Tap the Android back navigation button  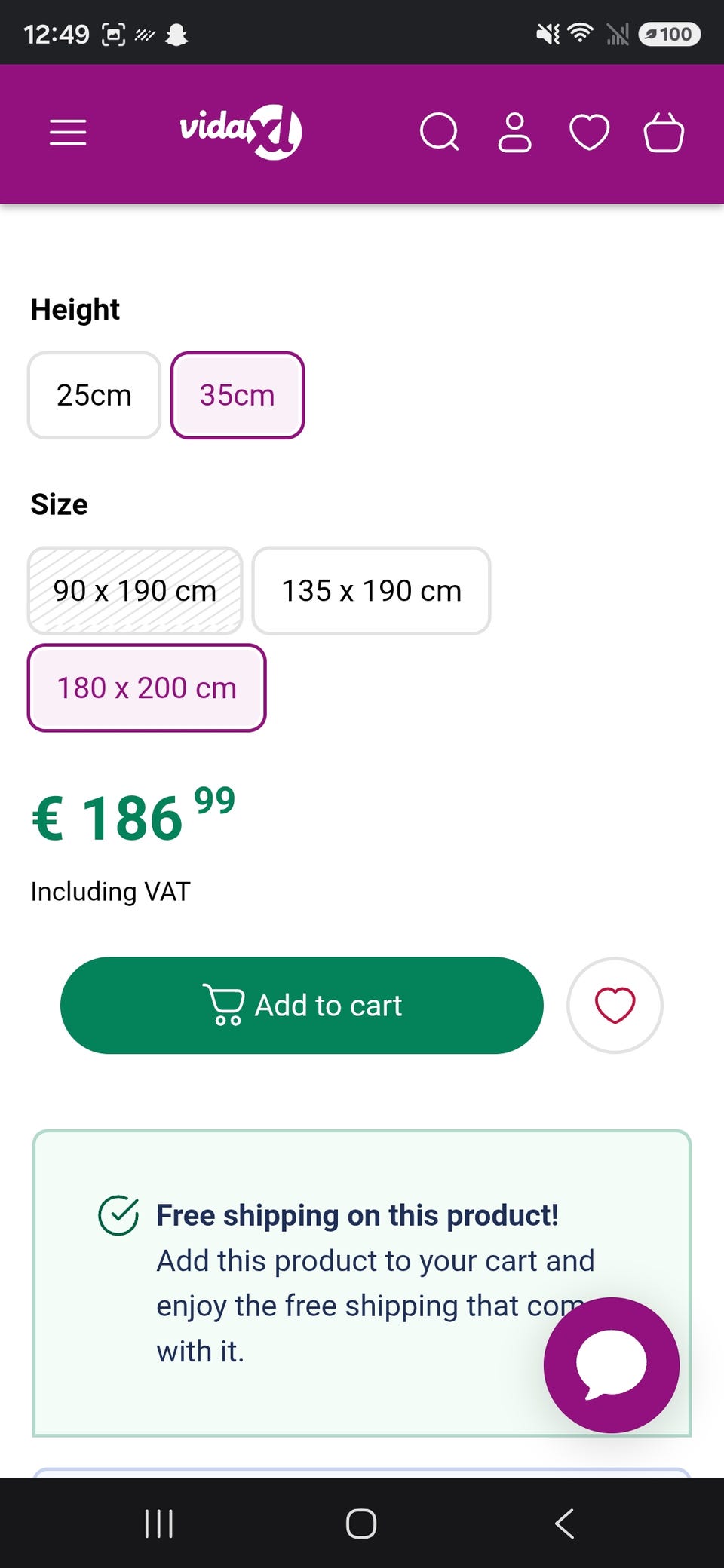[564, 1523]
